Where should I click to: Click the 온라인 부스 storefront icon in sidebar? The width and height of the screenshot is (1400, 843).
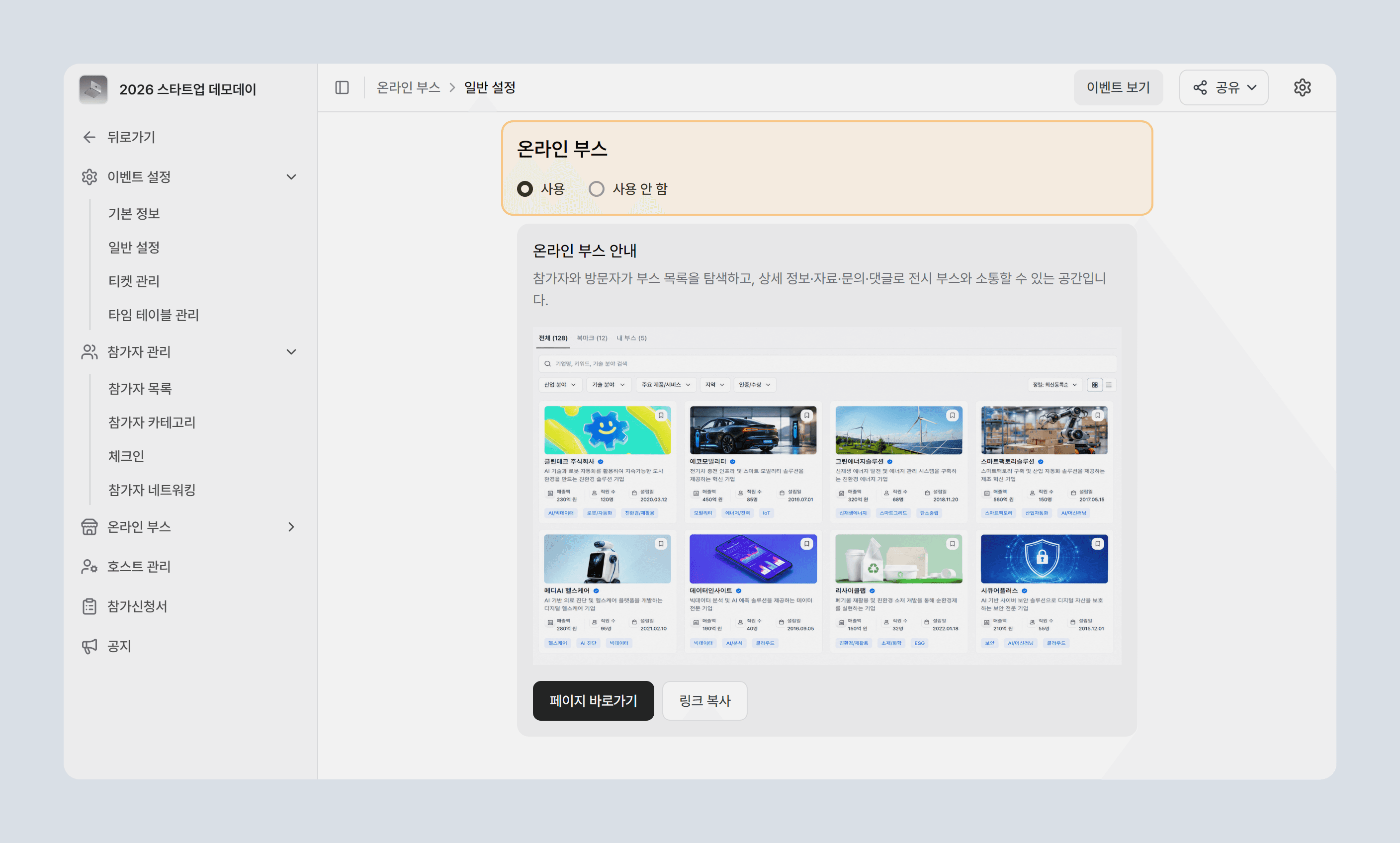click(89, 526)
